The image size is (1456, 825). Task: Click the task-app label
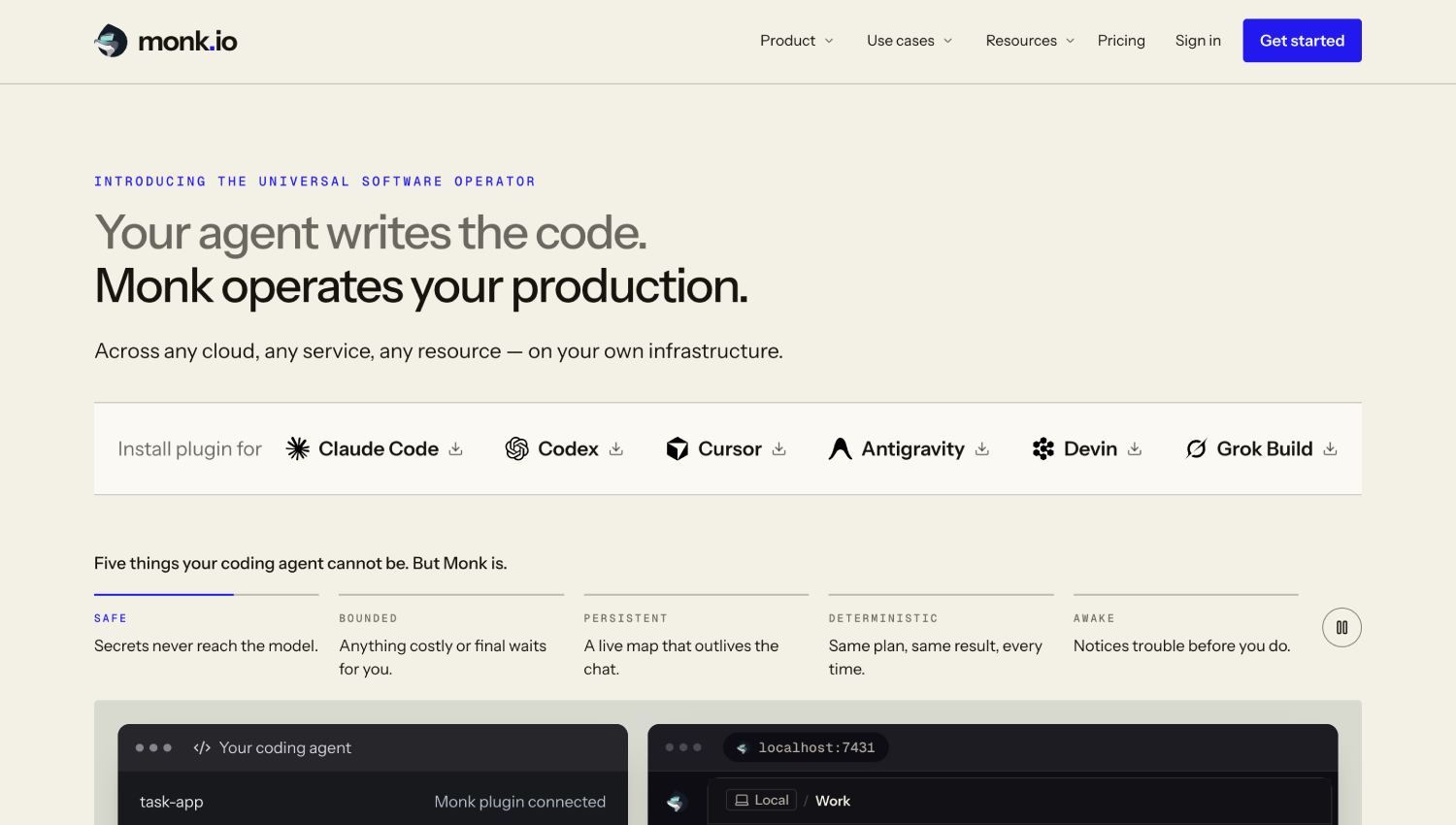coord(172,802)
